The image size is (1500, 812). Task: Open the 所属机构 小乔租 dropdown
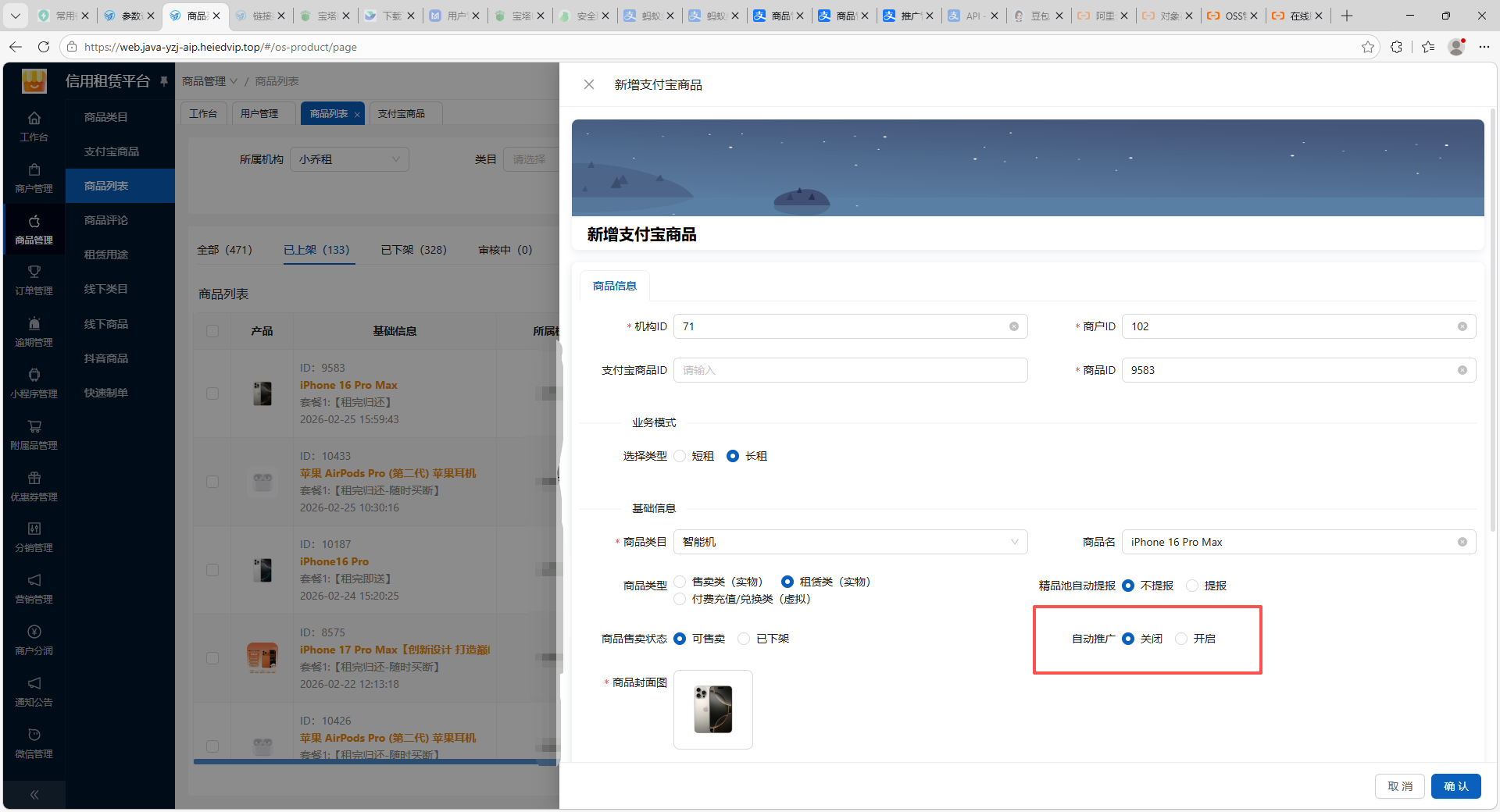coord(348,159)
